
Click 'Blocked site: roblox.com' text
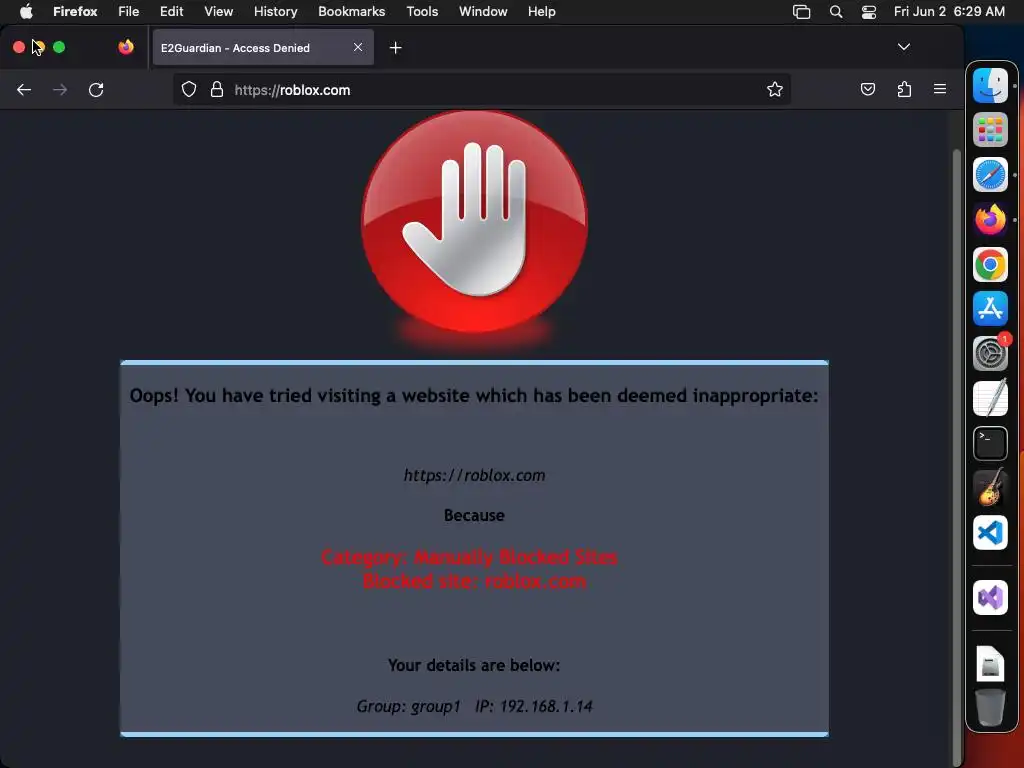[x=474, y=581]
